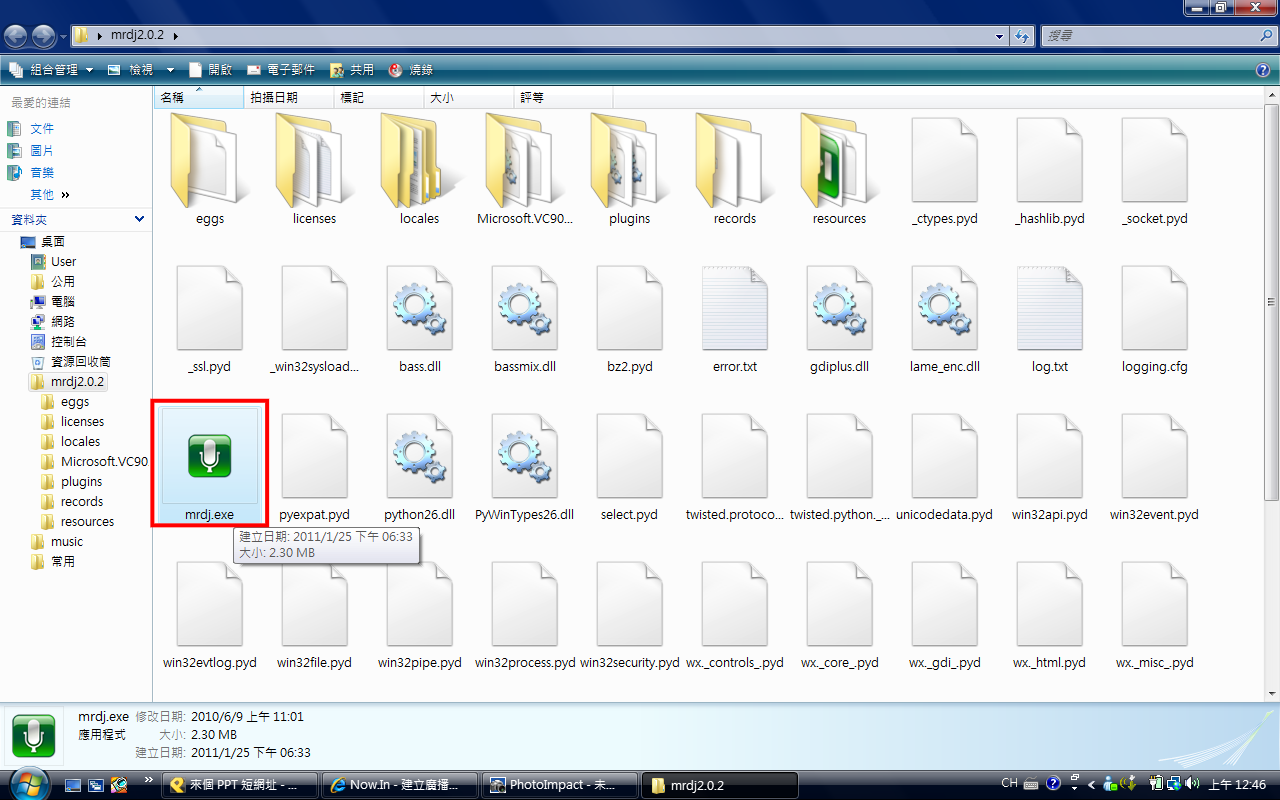The height and width of the screenshot is (800, 1280).
Task: Open the address bar history dropdown
Action: [1000, 36]
